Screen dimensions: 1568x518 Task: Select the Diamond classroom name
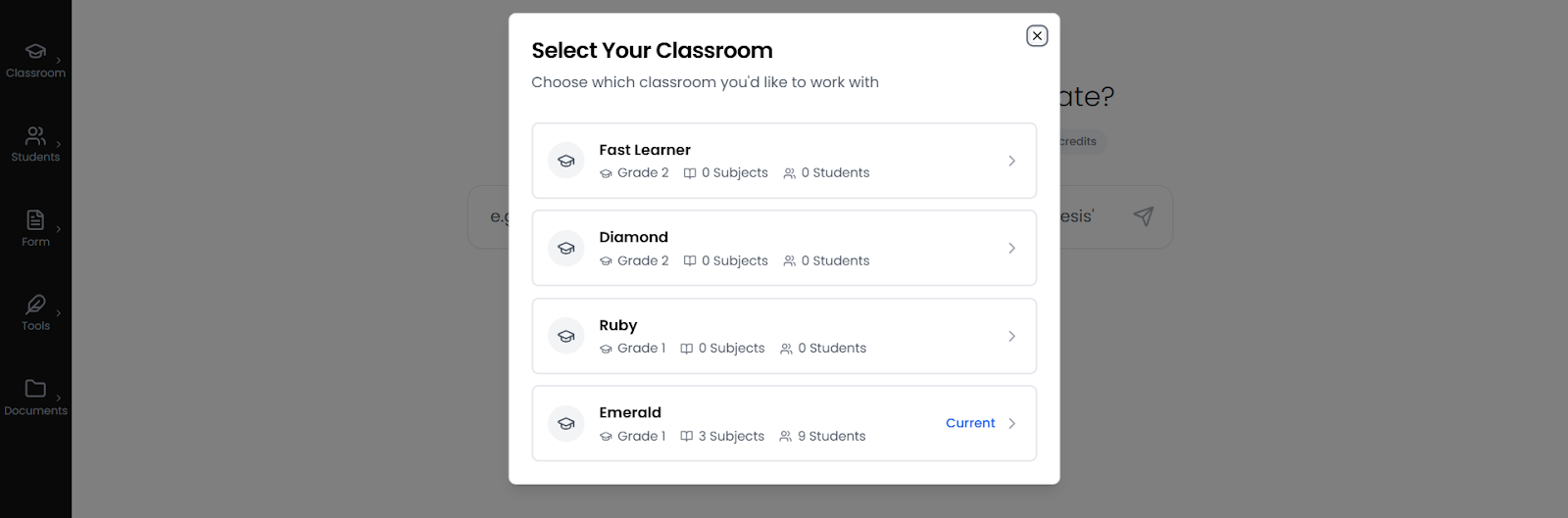[x=633, y=237]
